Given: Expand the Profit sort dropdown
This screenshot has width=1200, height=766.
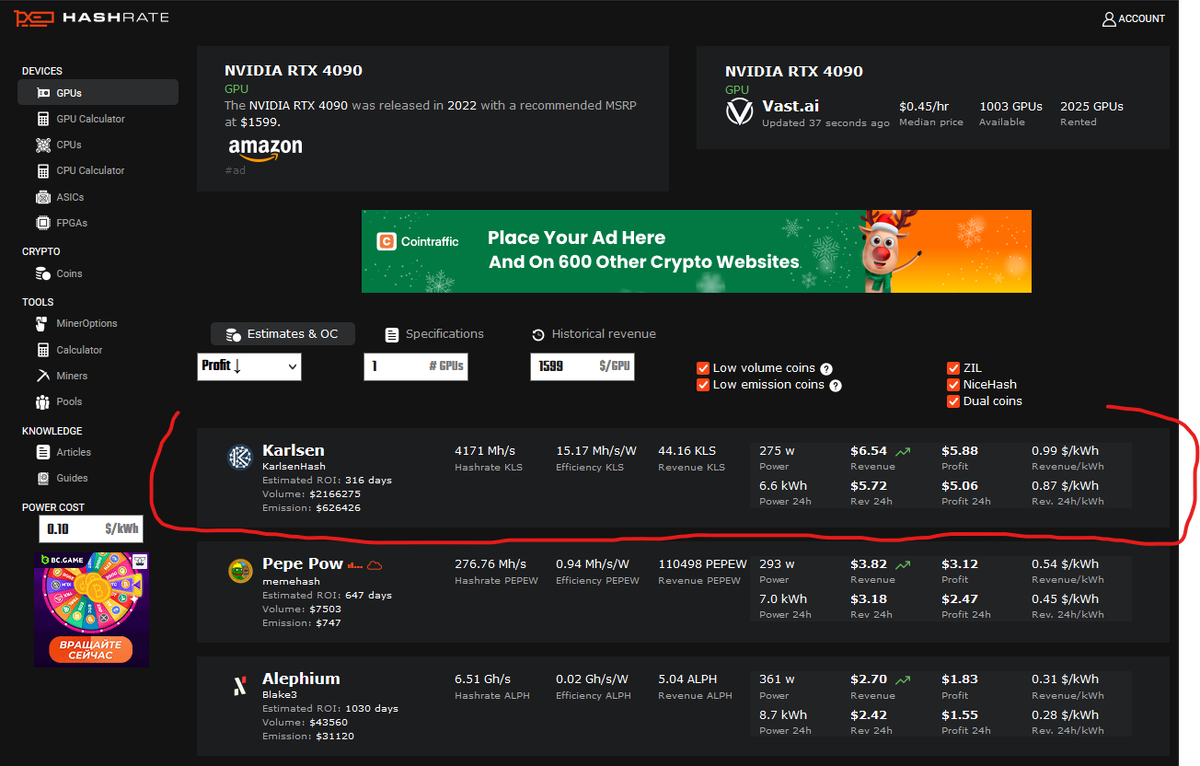Looking at the screenshot, I should pyautogui.click(x=250, y=367).
